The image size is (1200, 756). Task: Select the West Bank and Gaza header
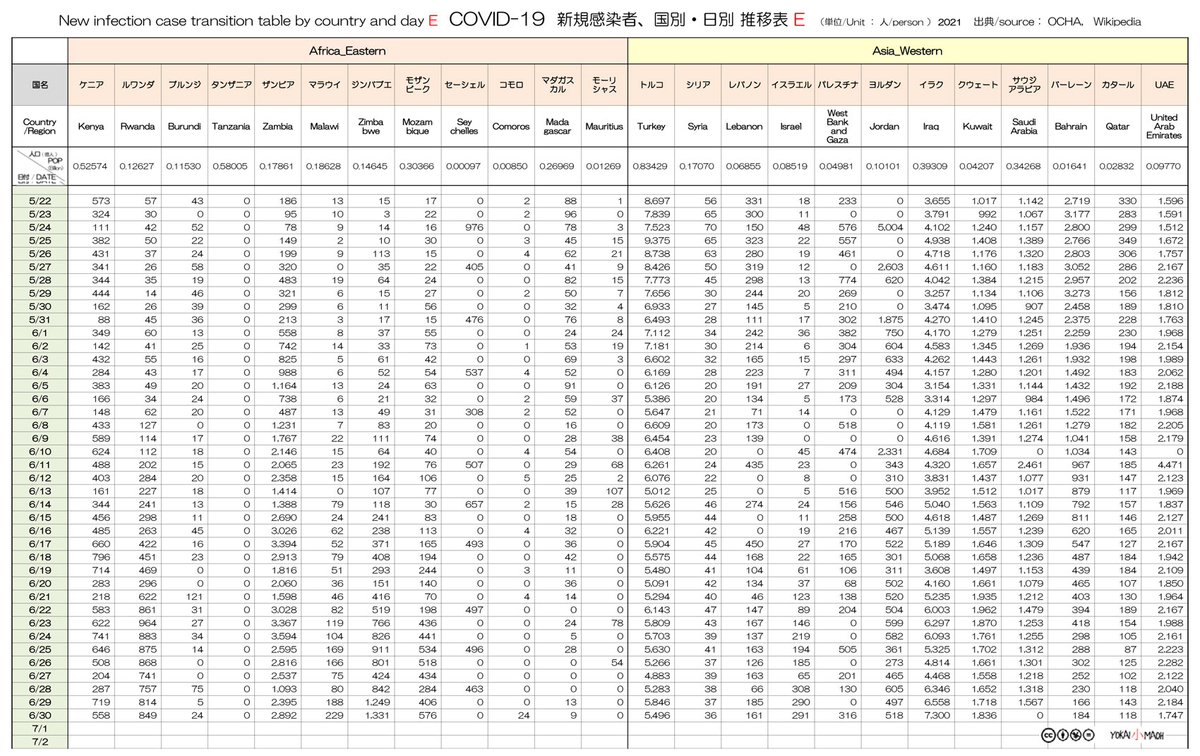click(838, 127)
